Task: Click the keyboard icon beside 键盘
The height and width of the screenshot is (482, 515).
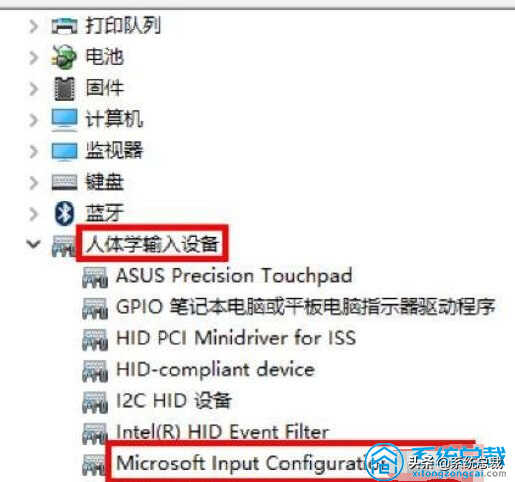Action: 64,182
